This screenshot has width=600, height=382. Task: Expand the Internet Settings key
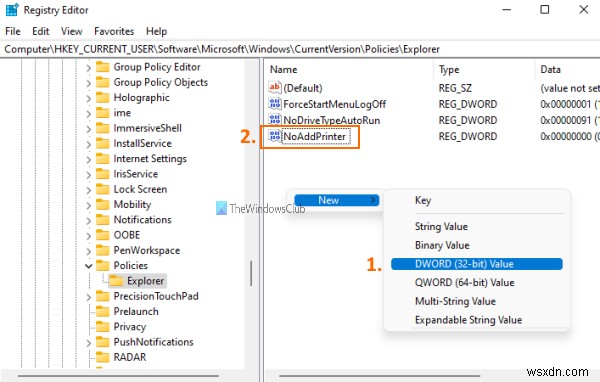(x=88, y=160)
